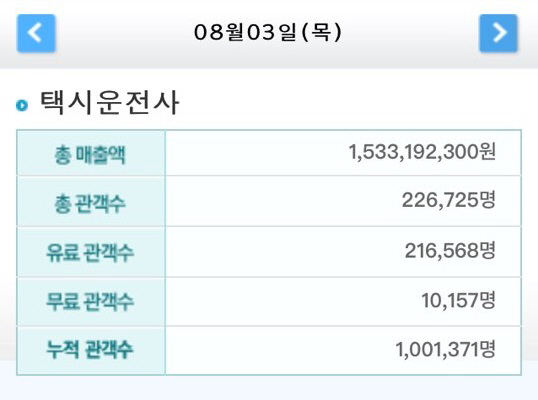
Task: Select the 누적 관객수 row label
Action: point(91,350)
